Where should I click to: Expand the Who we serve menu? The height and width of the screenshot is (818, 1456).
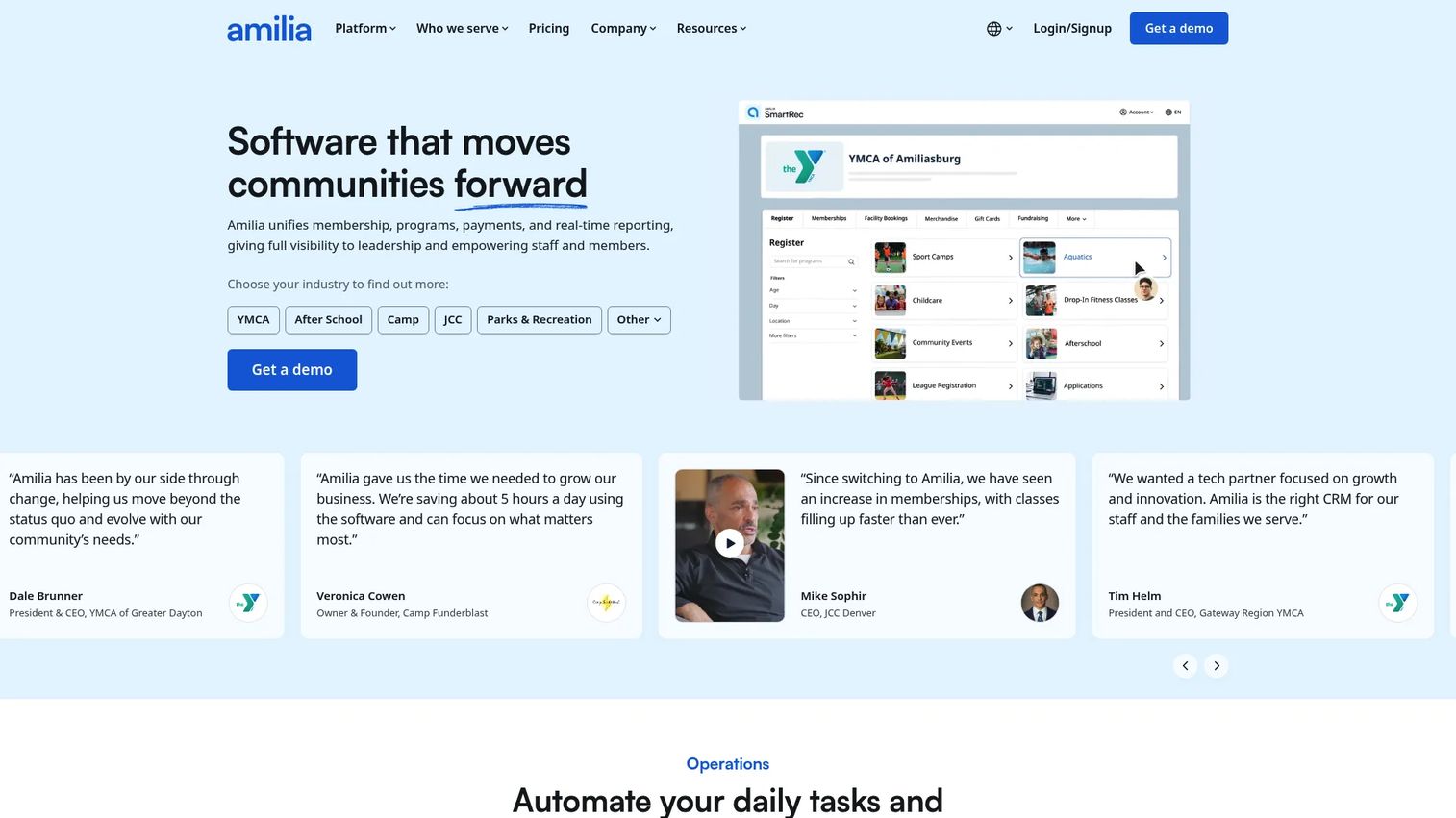coord(463,29)
